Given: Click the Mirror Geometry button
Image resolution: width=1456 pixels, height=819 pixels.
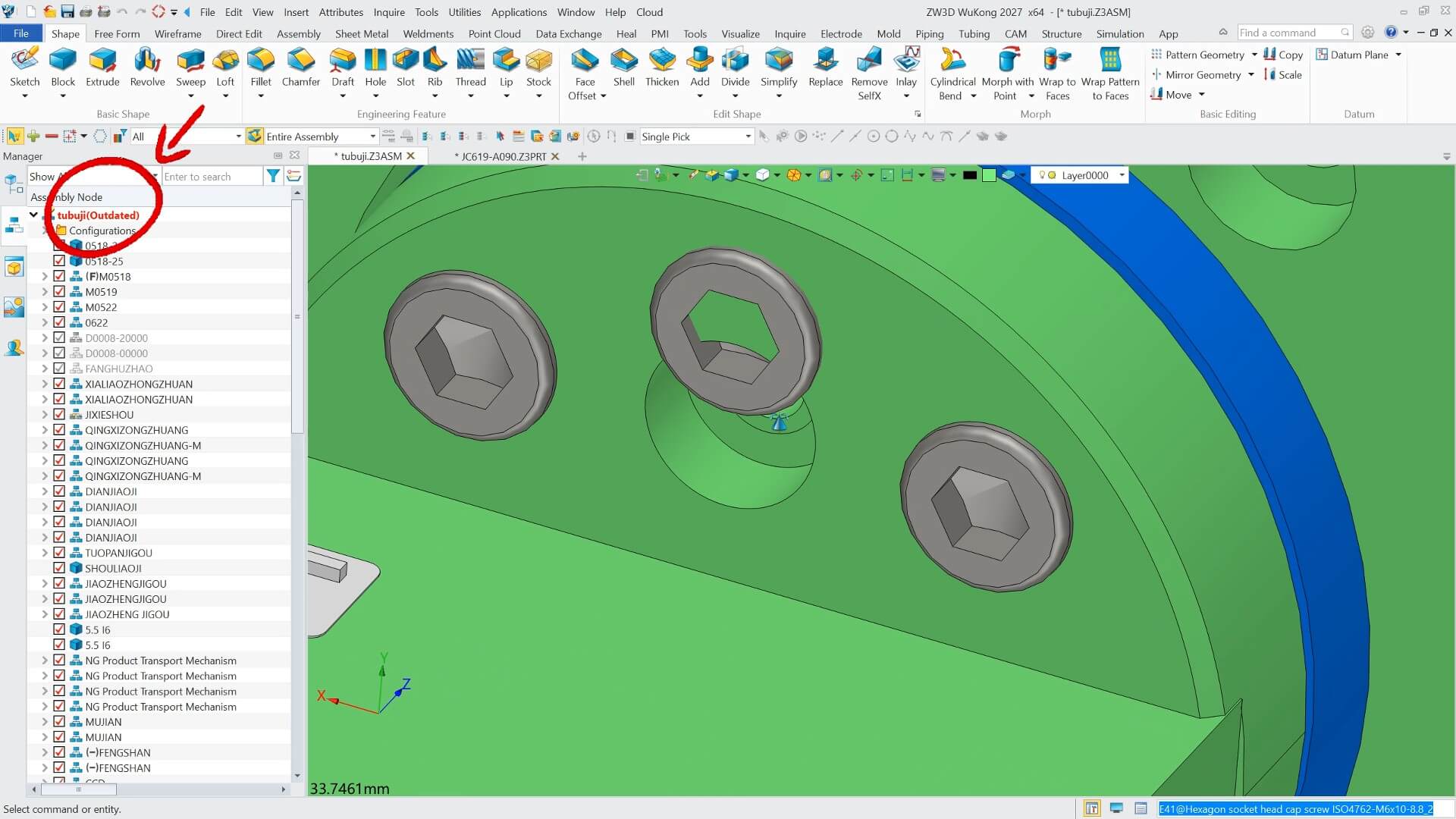Looking at the screenshot, I should point(1196,74).
